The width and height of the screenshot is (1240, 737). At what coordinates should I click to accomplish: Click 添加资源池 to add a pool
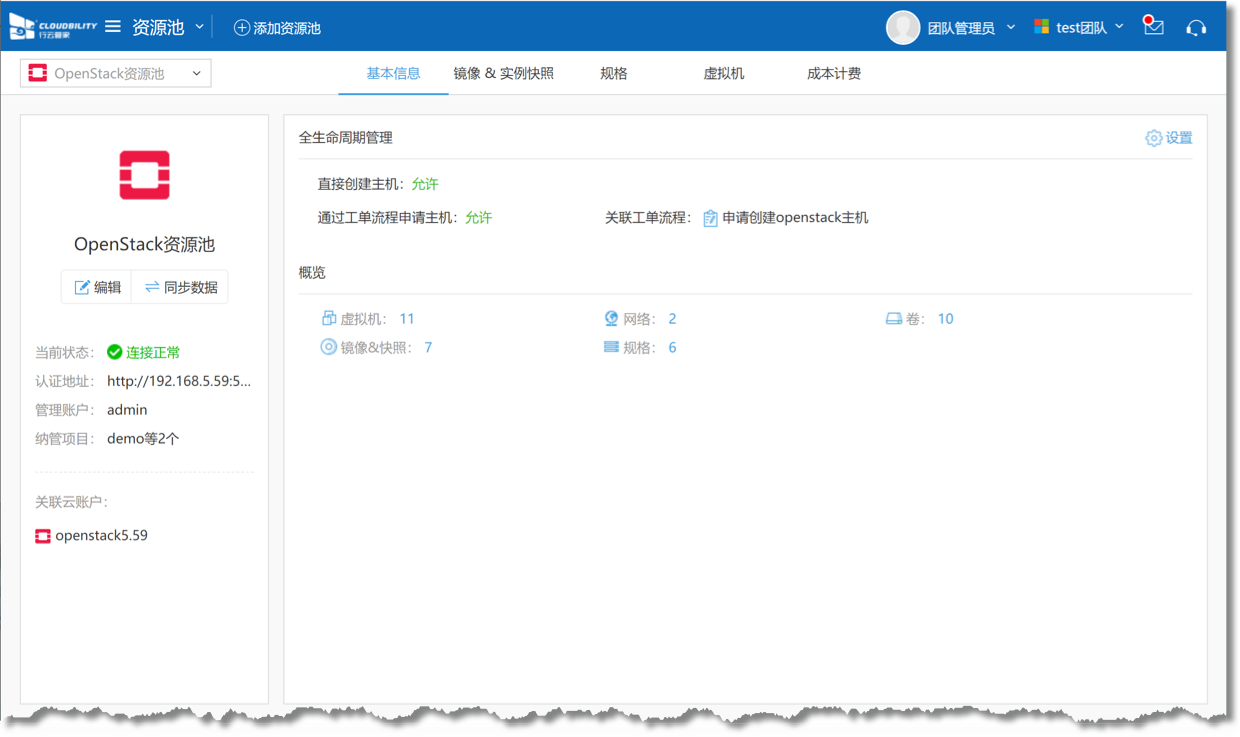point(277,28)
